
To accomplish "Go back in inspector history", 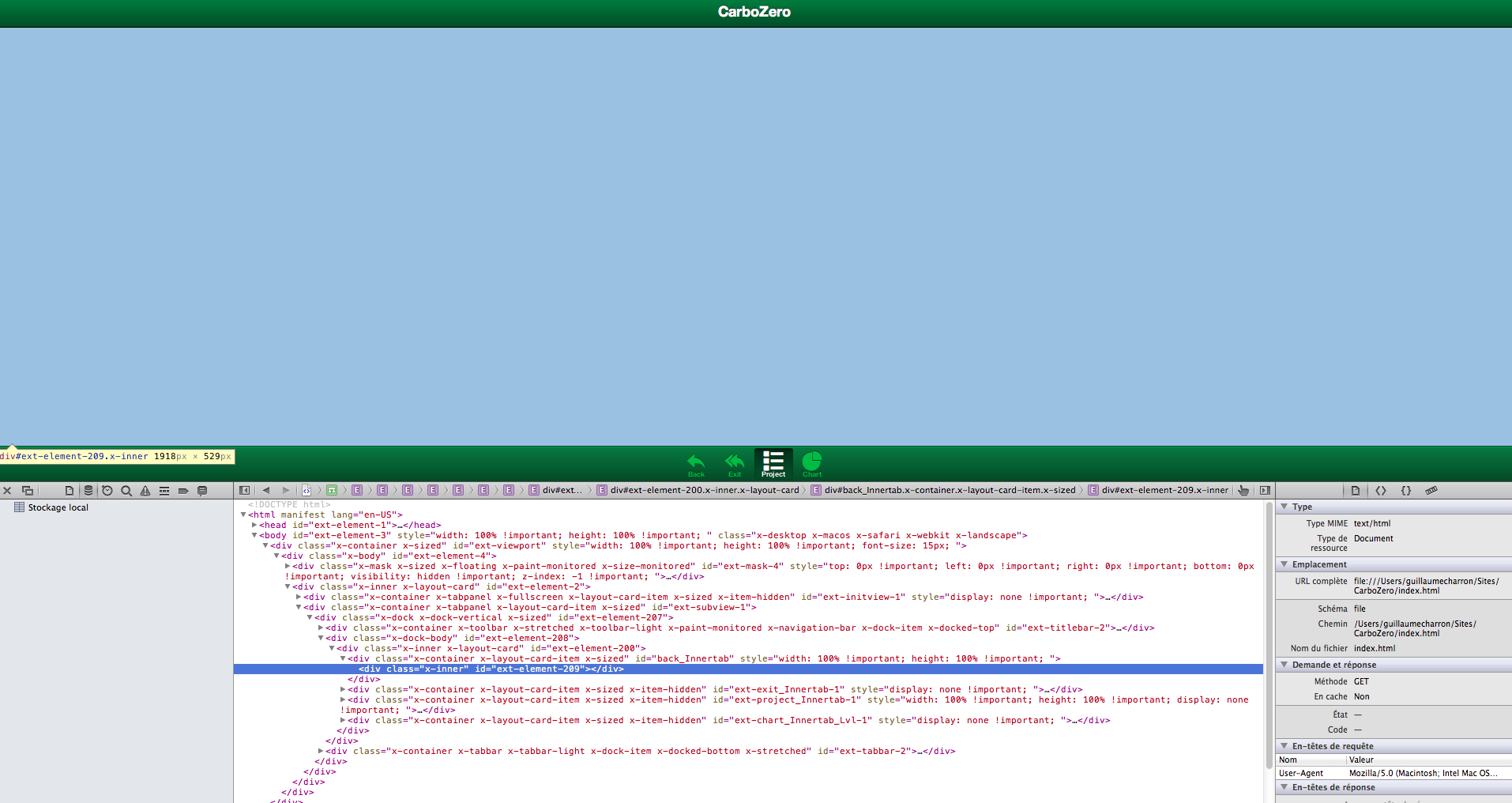I will pyautogui.click(x=266, y=490).
